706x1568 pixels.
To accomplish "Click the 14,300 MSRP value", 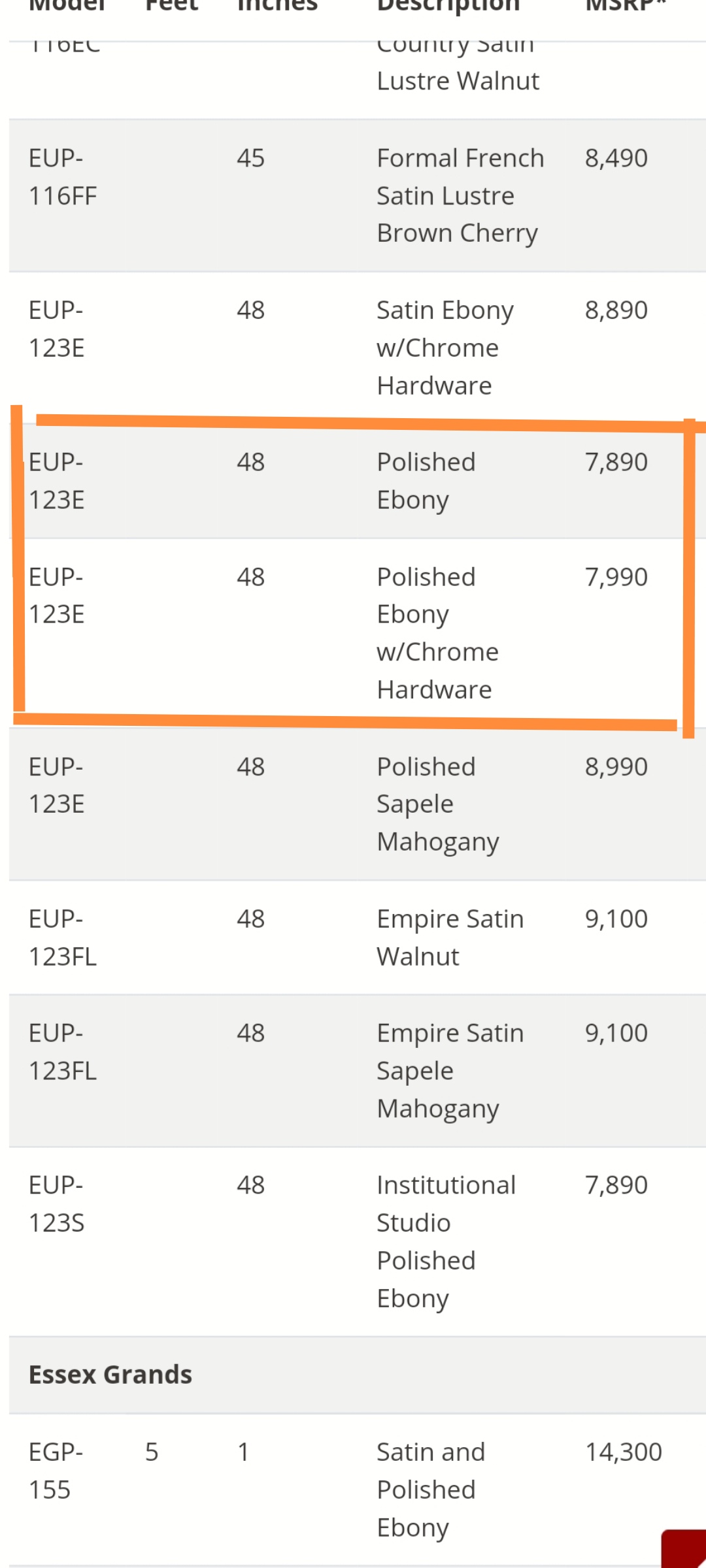I will coord(623,1452).
